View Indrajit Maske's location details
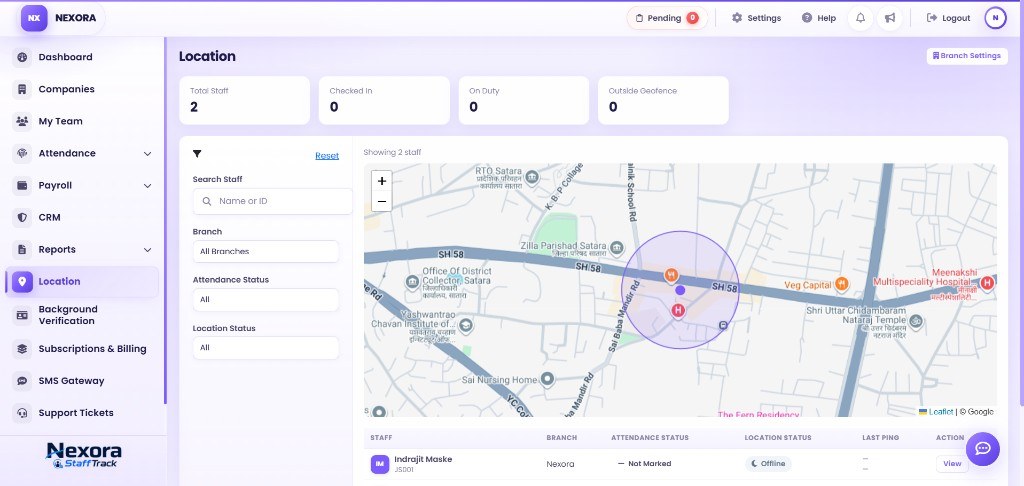The image size is (1024, 486). pos(952,464)
